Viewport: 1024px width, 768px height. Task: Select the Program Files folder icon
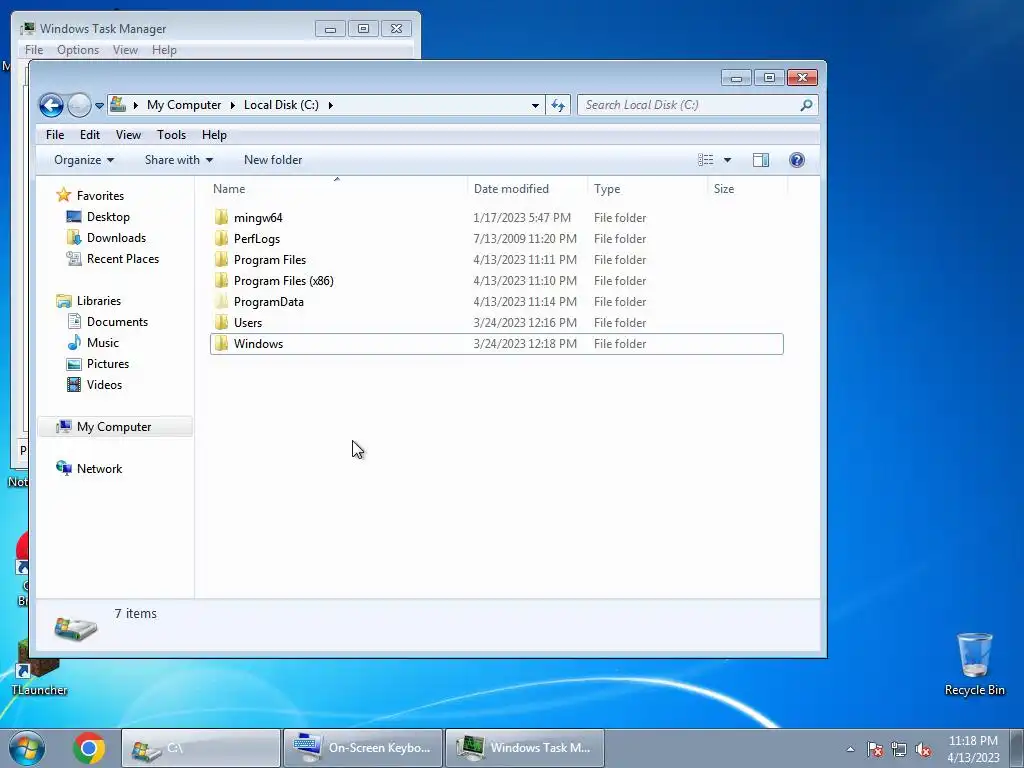[x=221, y=259]
